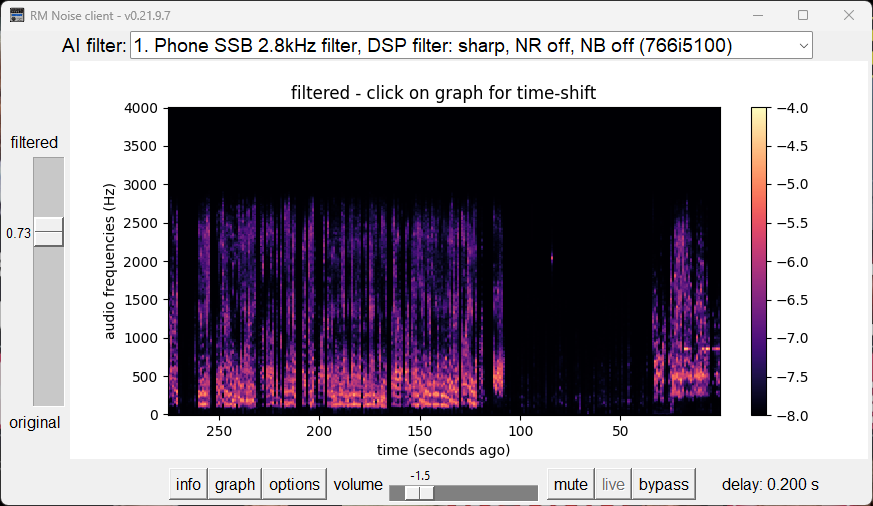Switch back to live audio
This screenshot has width=873, height=506.
coord(613,484)
